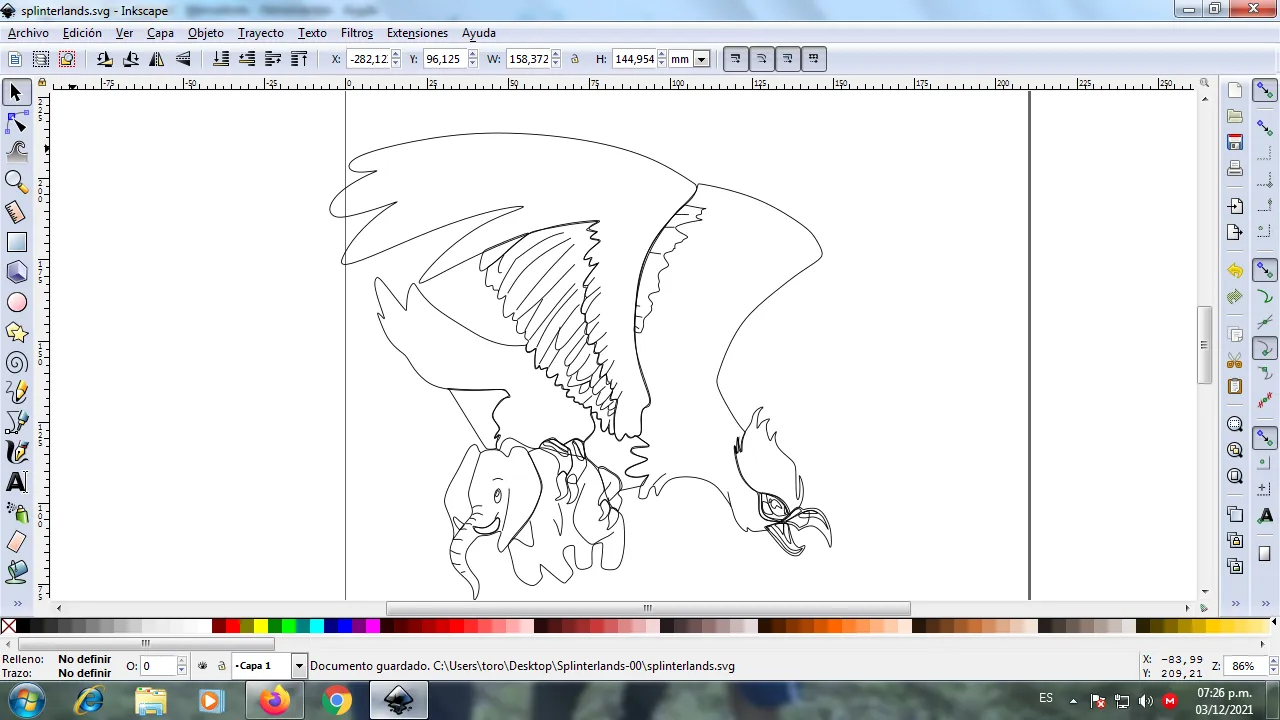Click Select all in all layers icon
The image size is (1280, 720).
[x=41, y=59]
